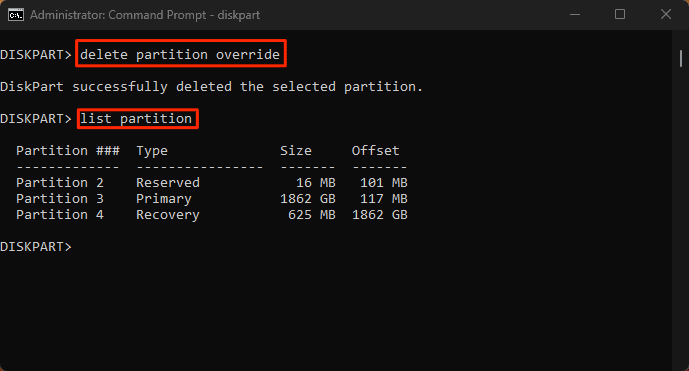Click the 'Partition ###' column header

pyautogui.click(x=68, y=151)
